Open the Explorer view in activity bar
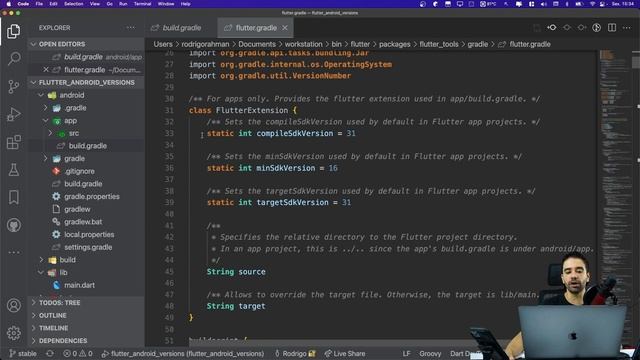640x360 pixels. pos(13,31)
